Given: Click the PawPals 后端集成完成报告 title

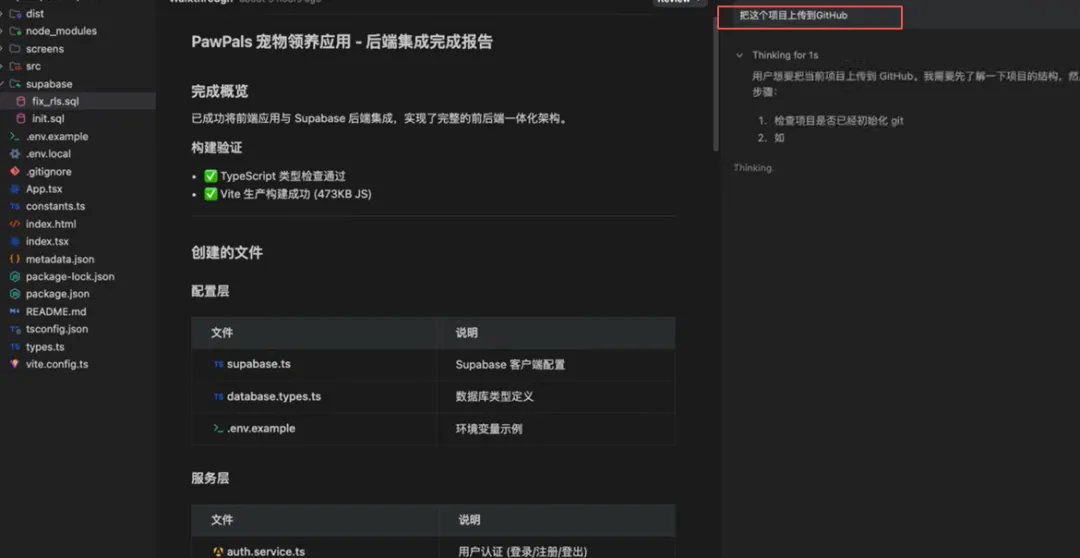Looking at the screenshot, I should [342, 42].
